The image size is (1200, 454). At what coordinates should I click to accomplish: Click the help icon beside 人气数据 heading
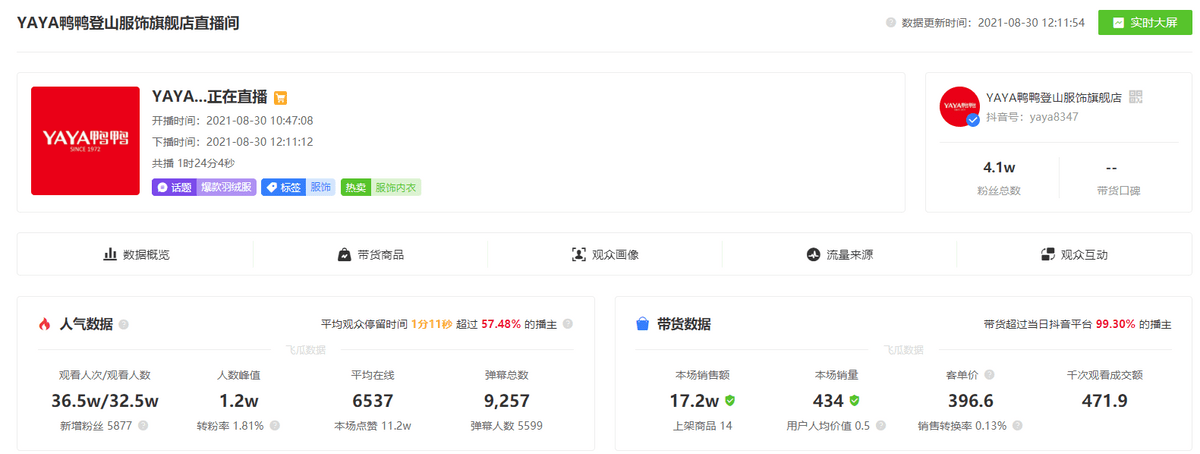[124, 324]
